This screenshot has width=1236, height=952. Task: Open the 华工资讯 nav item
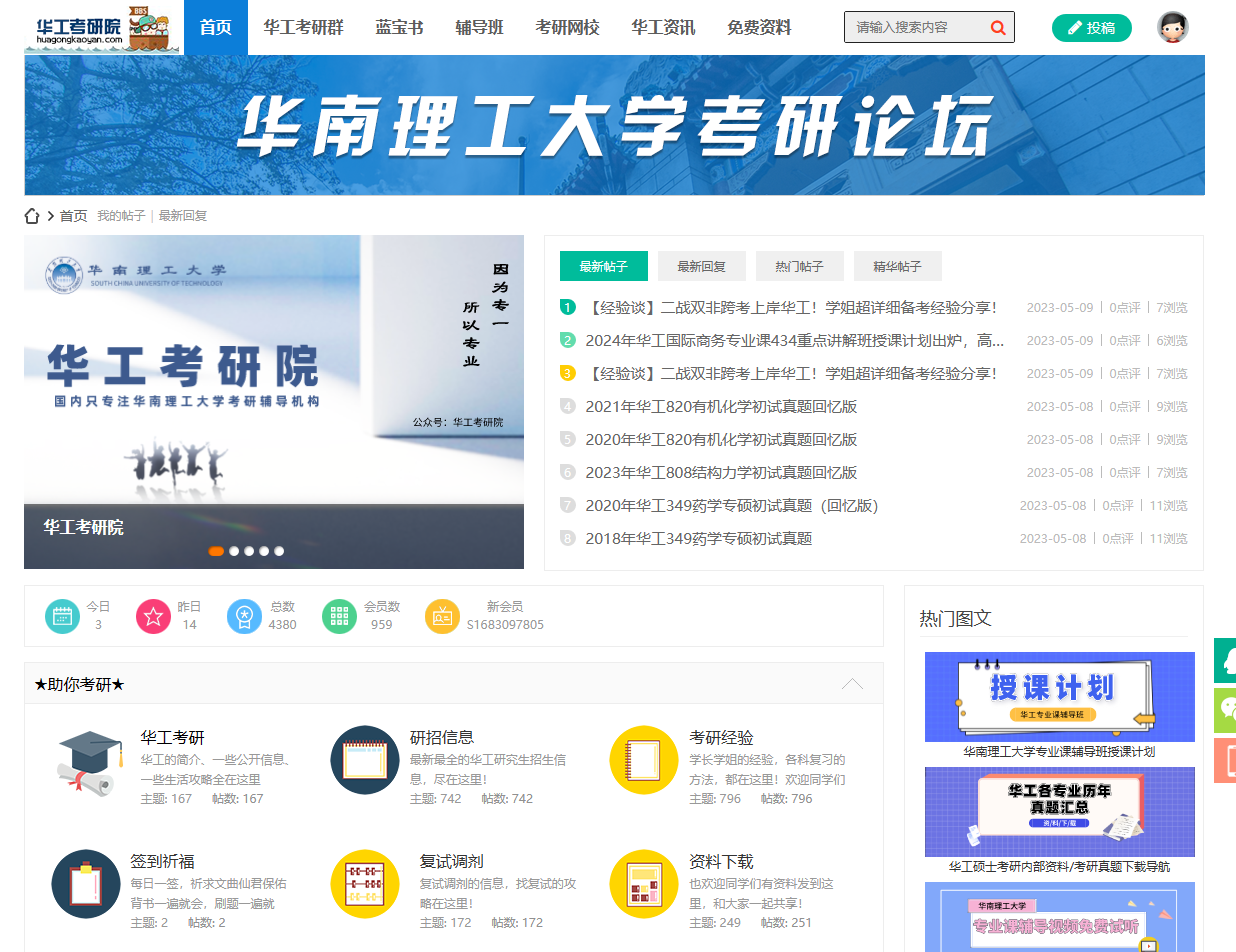(664, 27)
